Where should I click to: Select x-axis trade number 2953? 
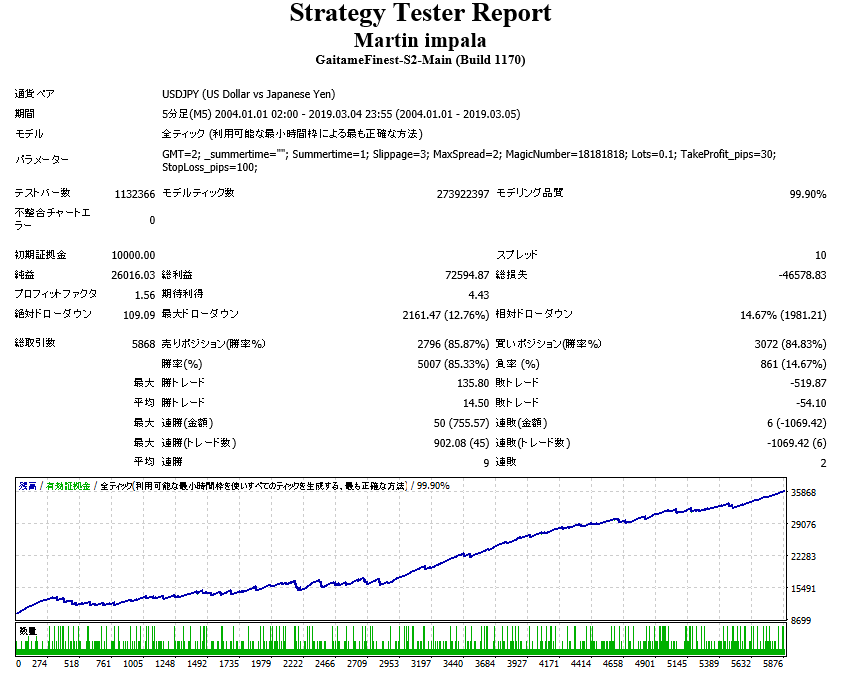tap(389, 664)
